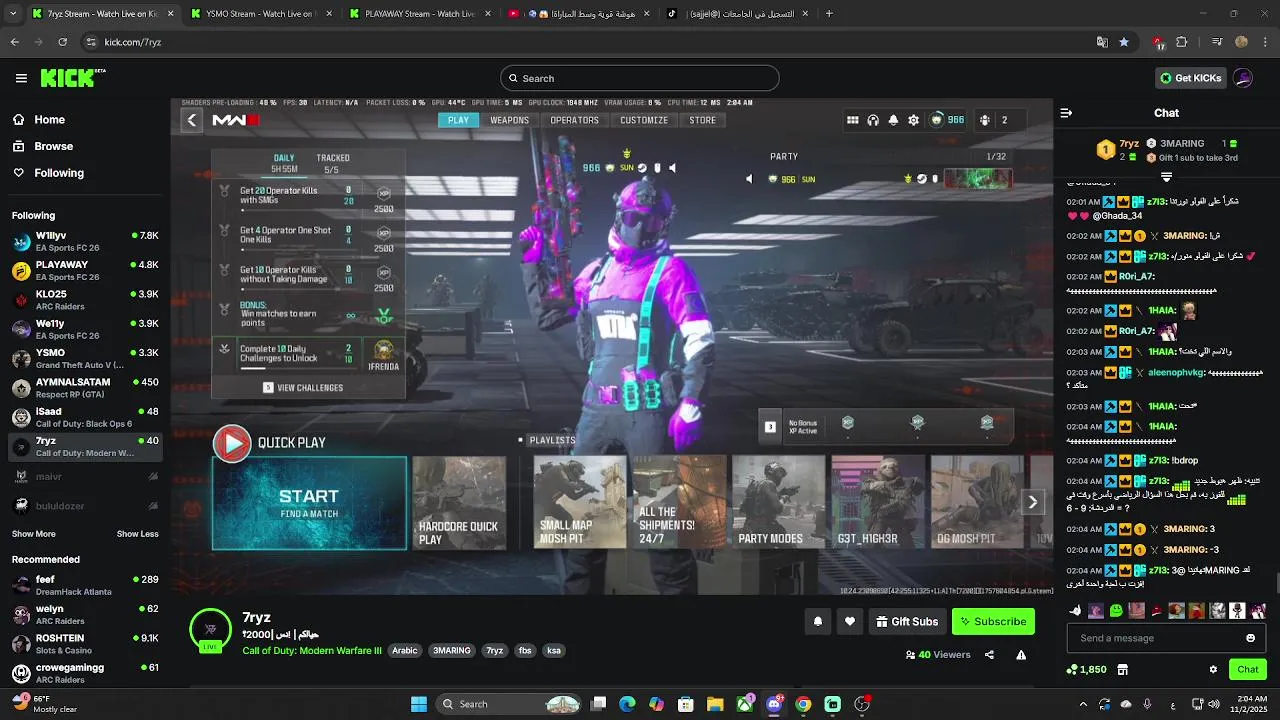Send message with green Chat button
1280x720 pixels.
pos(1248,669)
